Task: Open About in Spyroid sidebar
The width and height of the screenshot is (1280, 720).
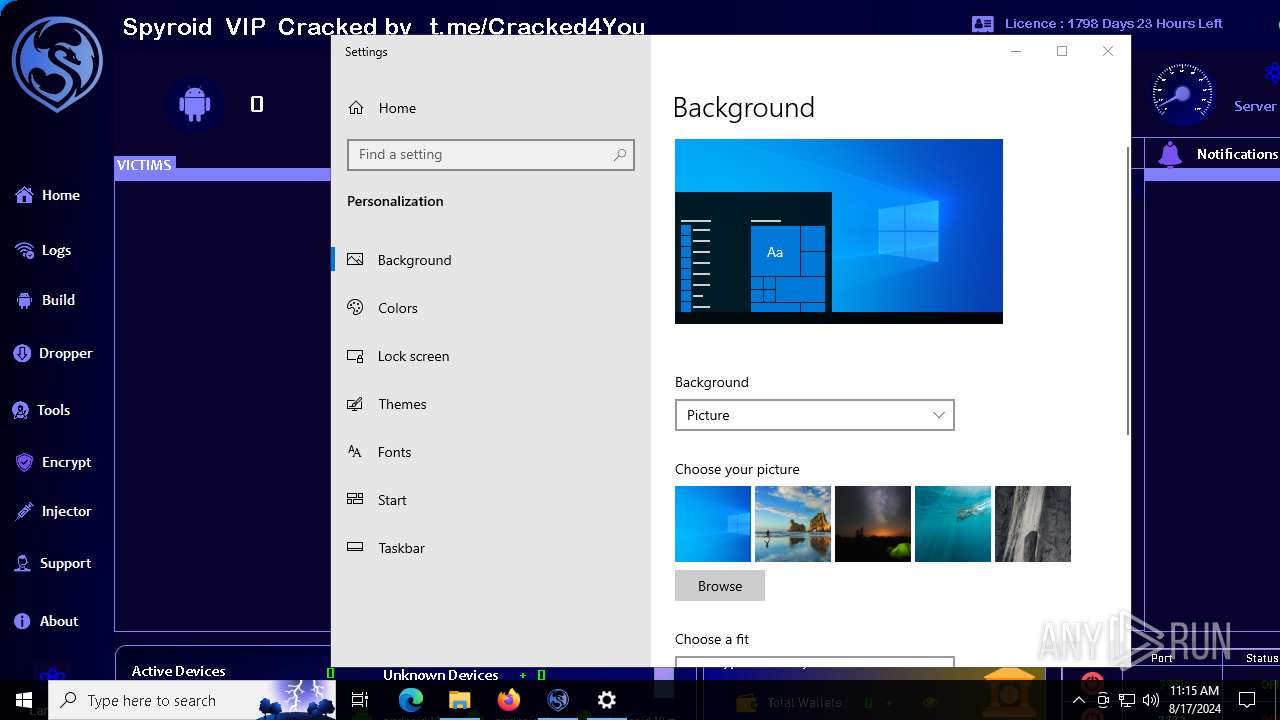Action: (x=46, y=621)
